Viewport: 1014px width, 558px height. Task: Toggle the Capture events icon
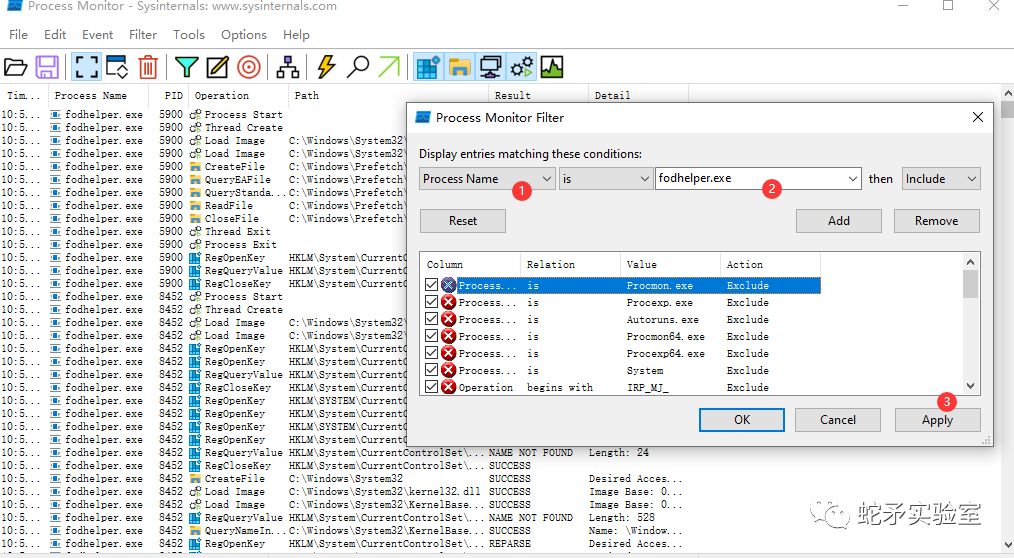point(86,67)
